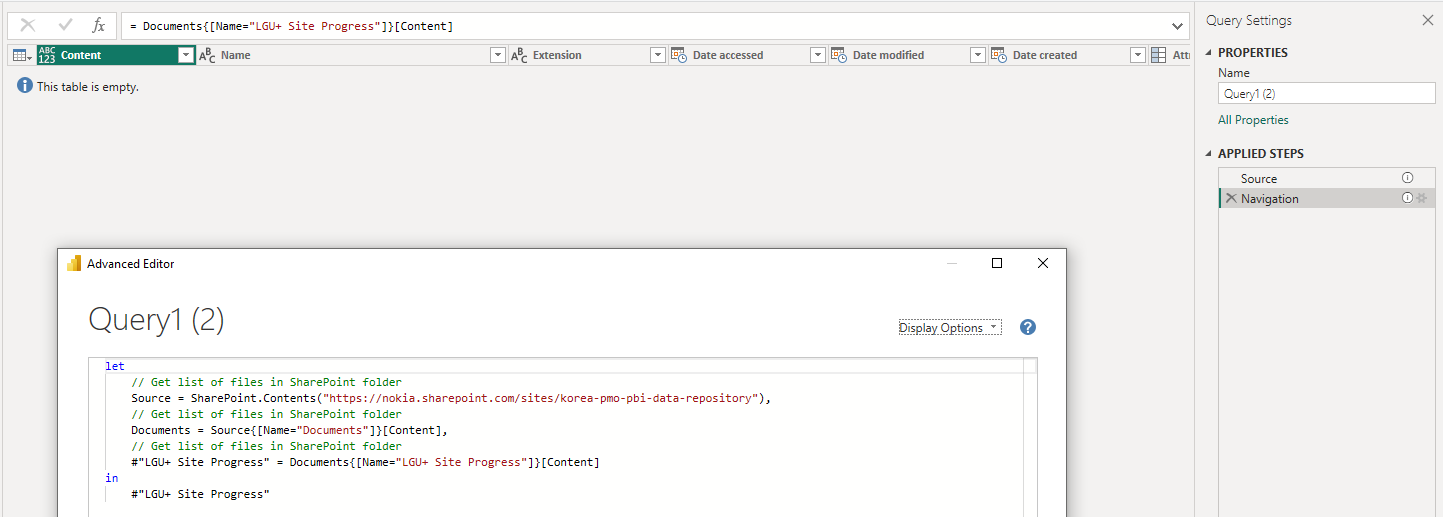This screenshot has height=517, width=1443.
Task: Click the query Name input field
Action: pos(1326,93)
